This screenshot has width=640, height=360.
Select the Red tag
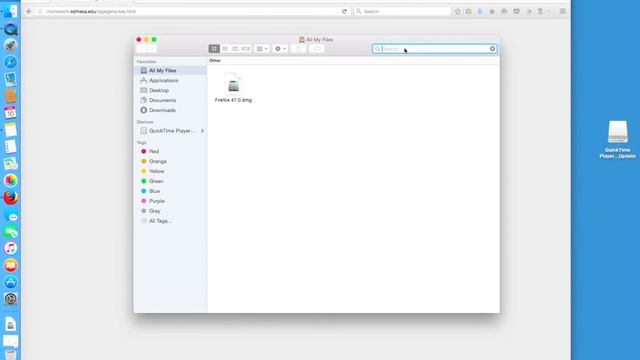coord(170,151)
